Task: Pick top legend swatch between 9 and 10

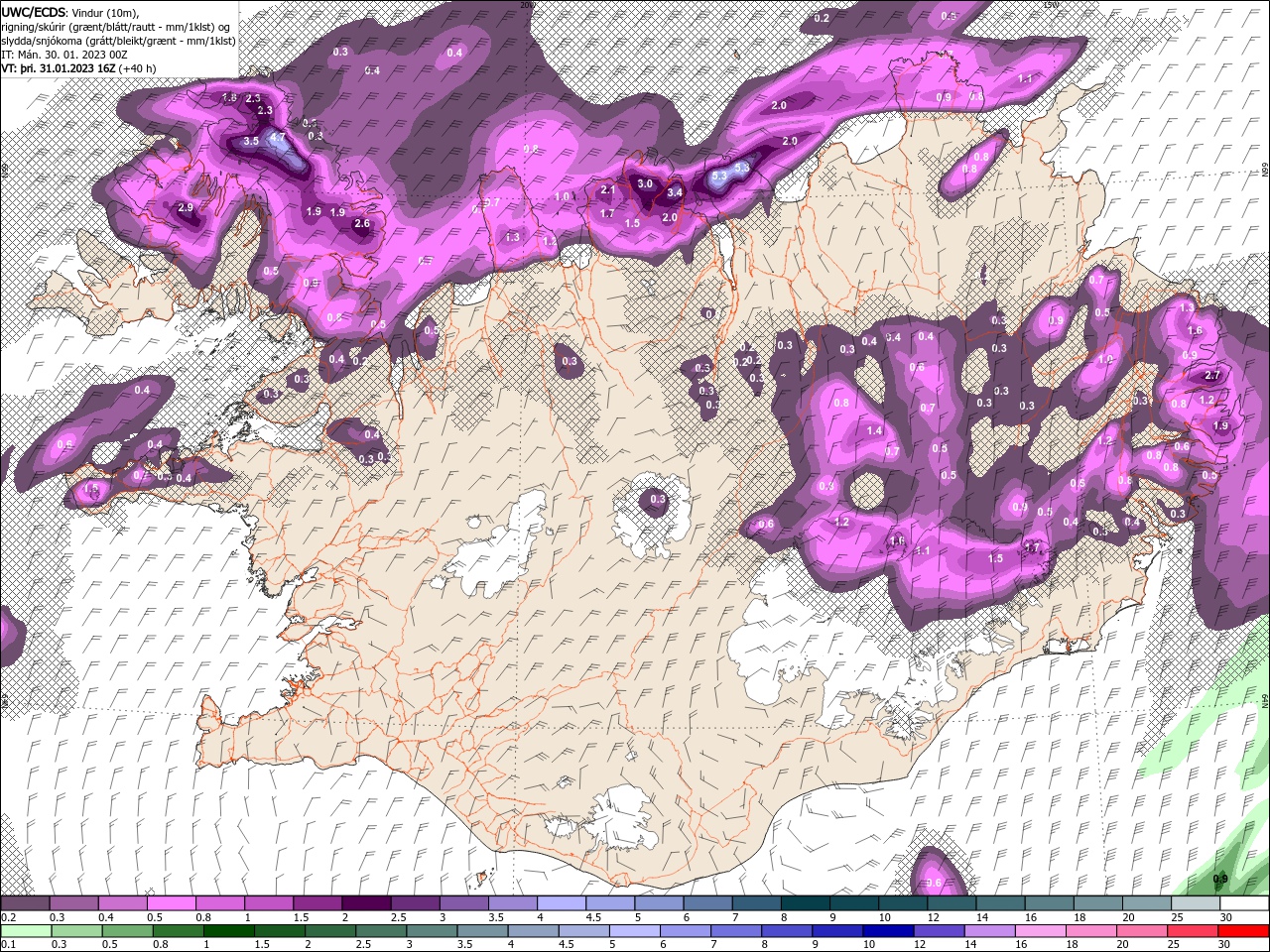Action: (x=854, y=903)
